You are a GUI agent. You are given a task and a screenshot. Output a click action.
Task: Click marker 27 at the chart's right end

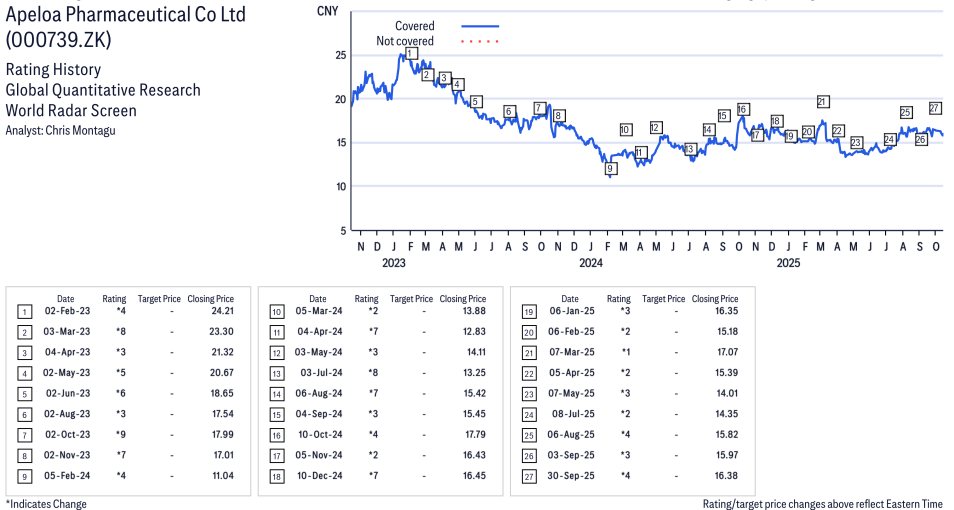pyautogui.click(x=935, y=108)
